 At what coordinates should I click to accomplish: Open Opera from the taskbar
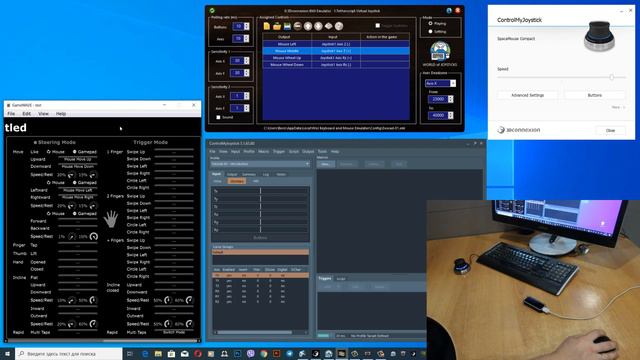(198, 353)
